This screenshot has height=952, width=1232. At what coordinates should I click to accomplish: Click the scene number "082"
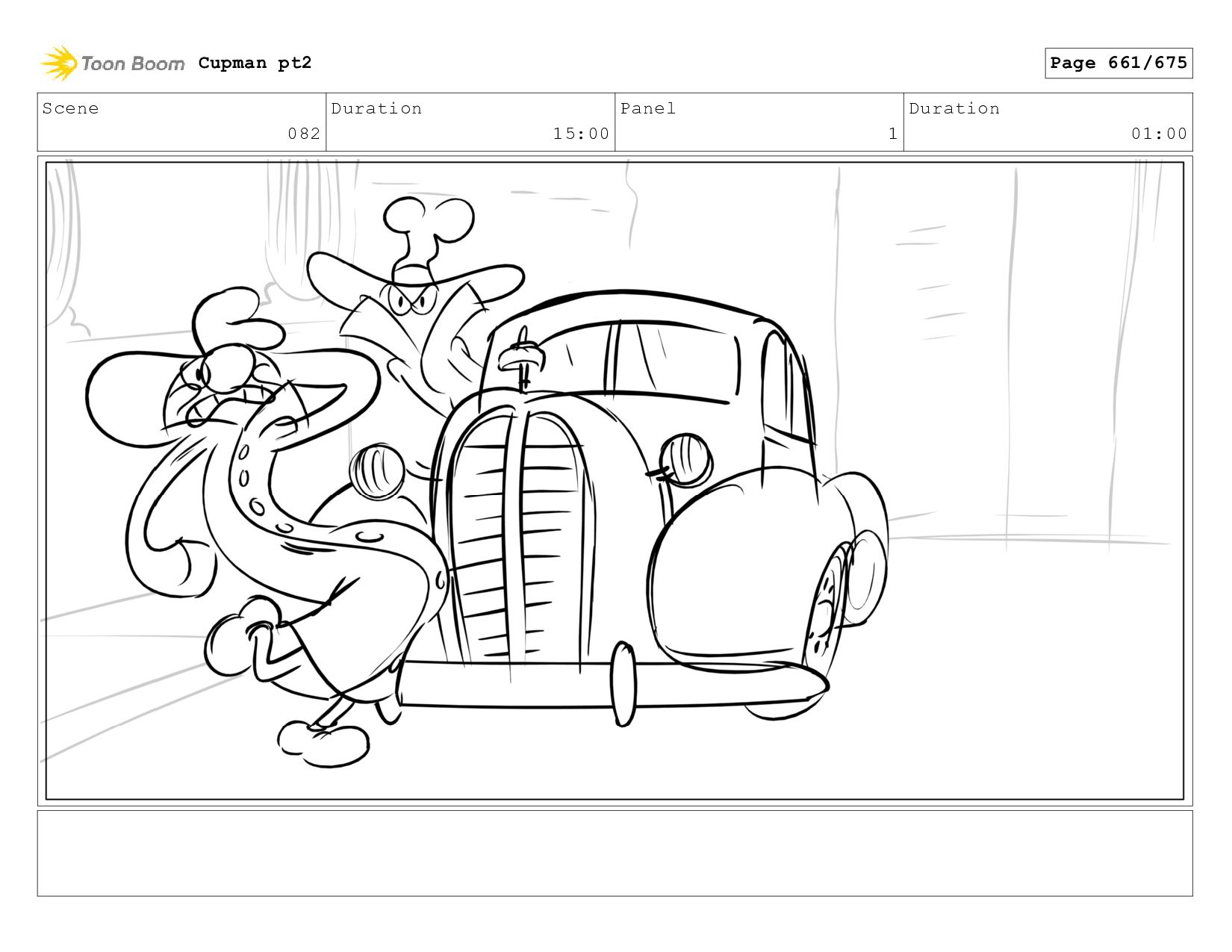point(304,134)
